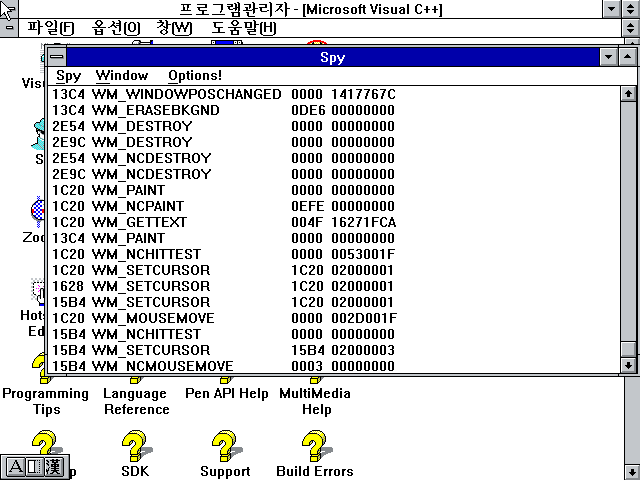Screen dimensions: 640x480
Task: Click Spy scrollbar up arrow
Action: coord(628,94)
